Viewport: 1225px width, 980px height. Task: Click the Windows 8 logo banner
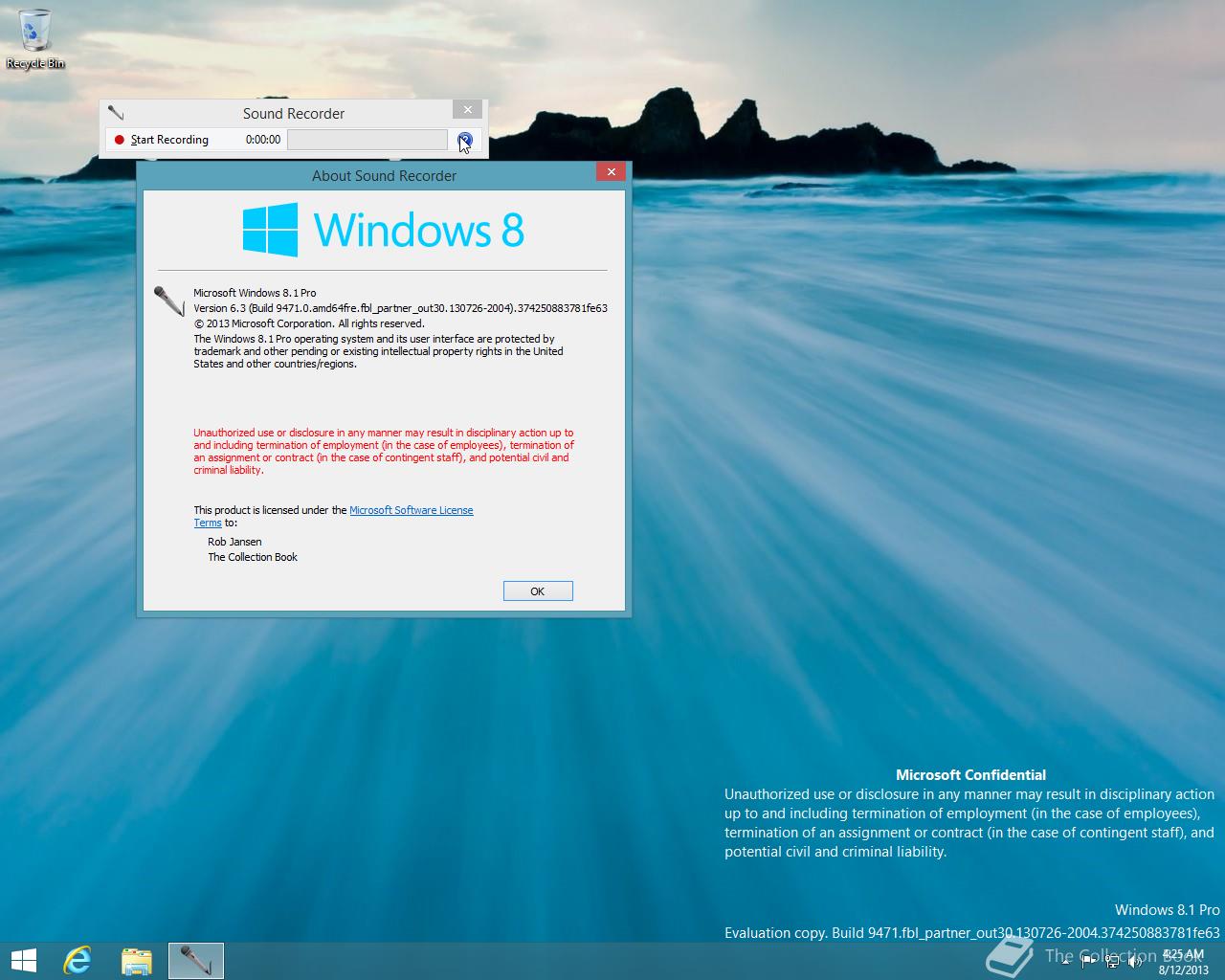(383, 230)
